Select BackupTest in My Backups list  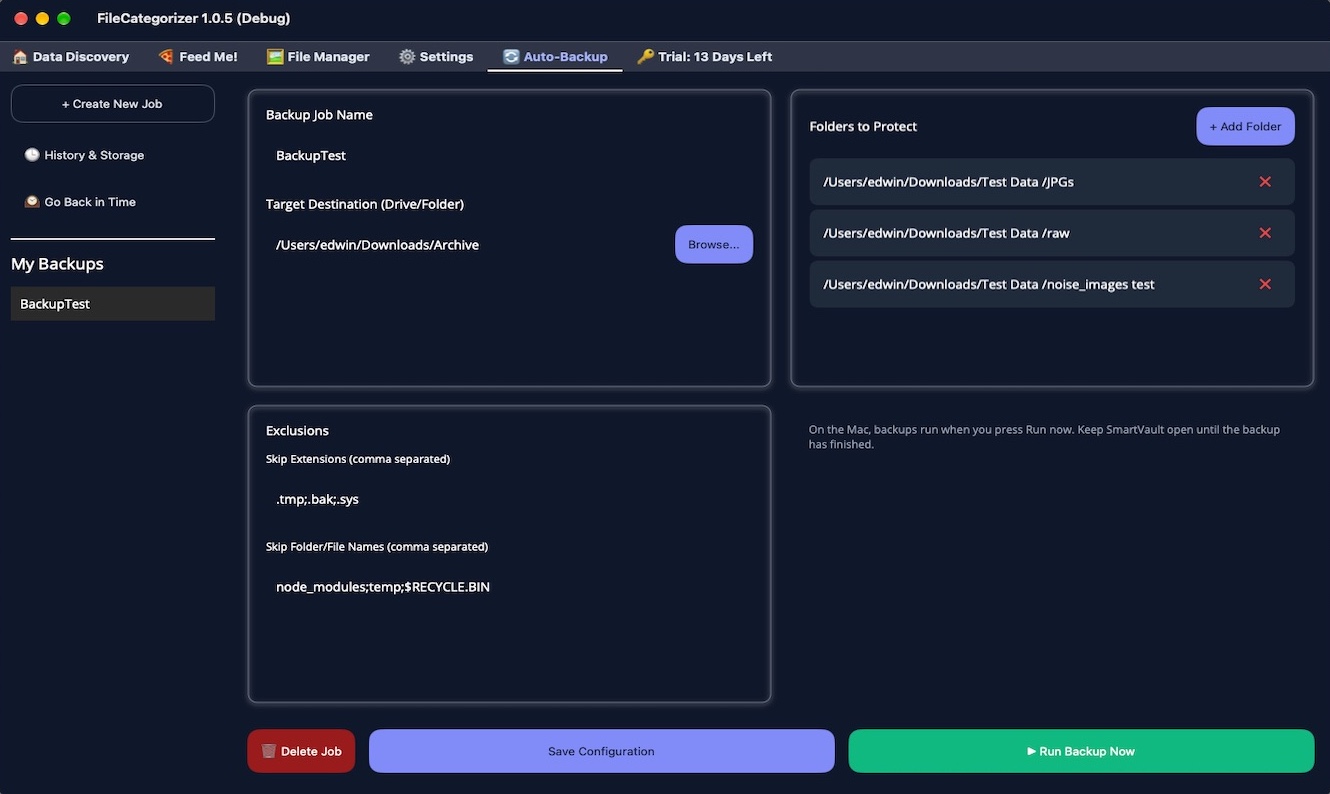point(113,304)
